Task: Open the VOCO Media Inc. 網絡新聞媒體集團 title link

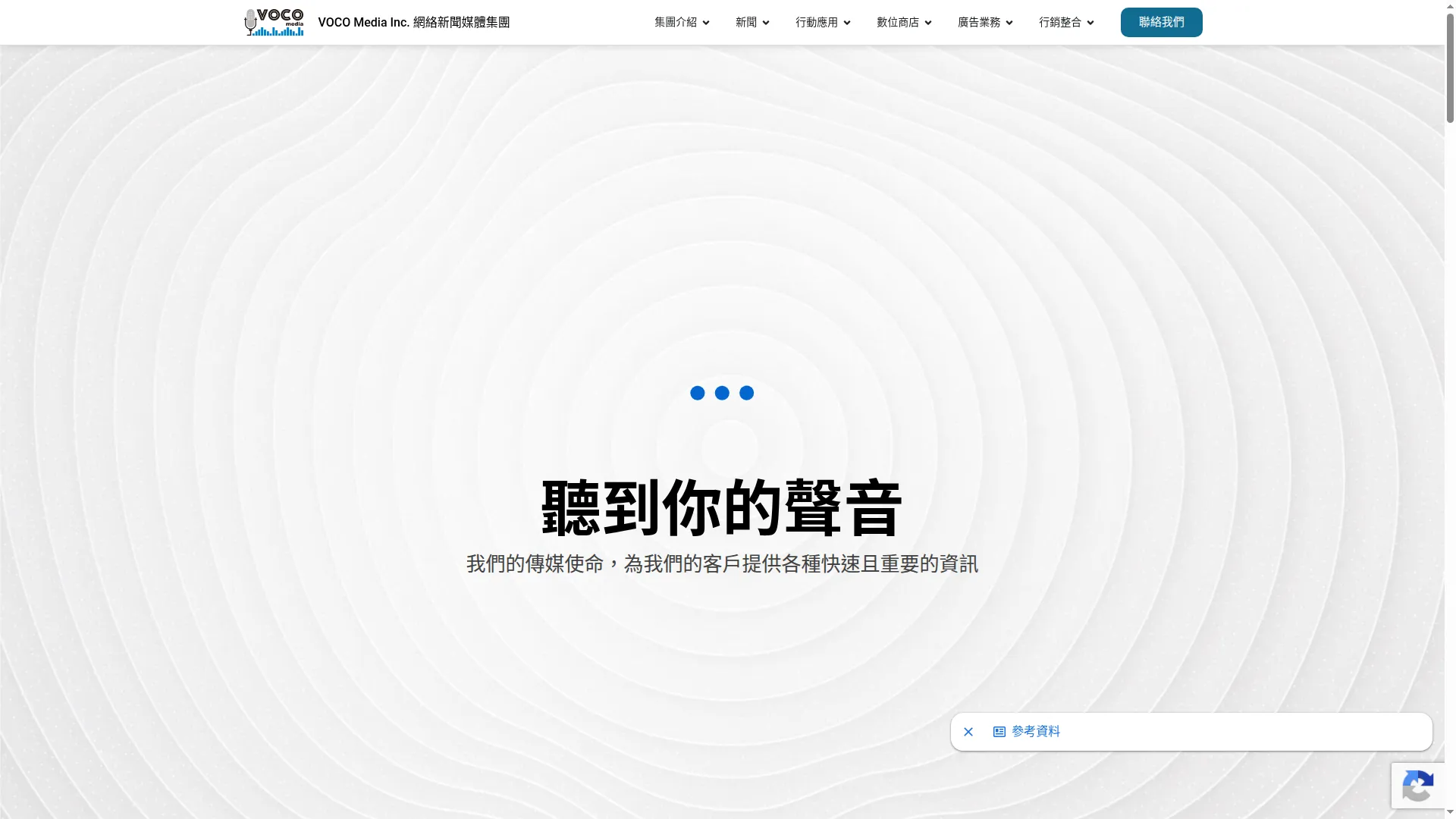Action: (x=413, y=23)
